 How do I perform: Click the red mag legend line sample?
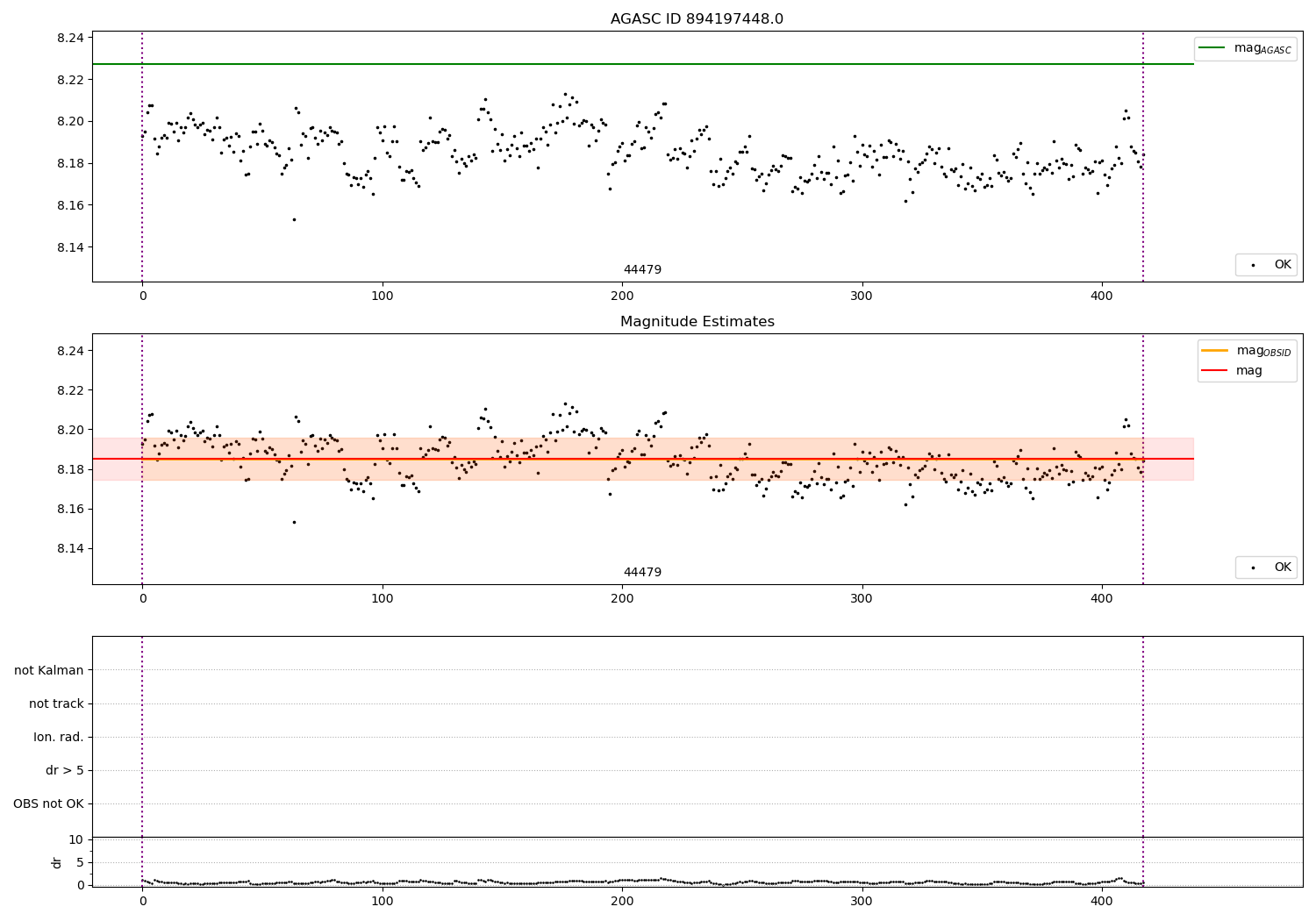[1214, 371]
